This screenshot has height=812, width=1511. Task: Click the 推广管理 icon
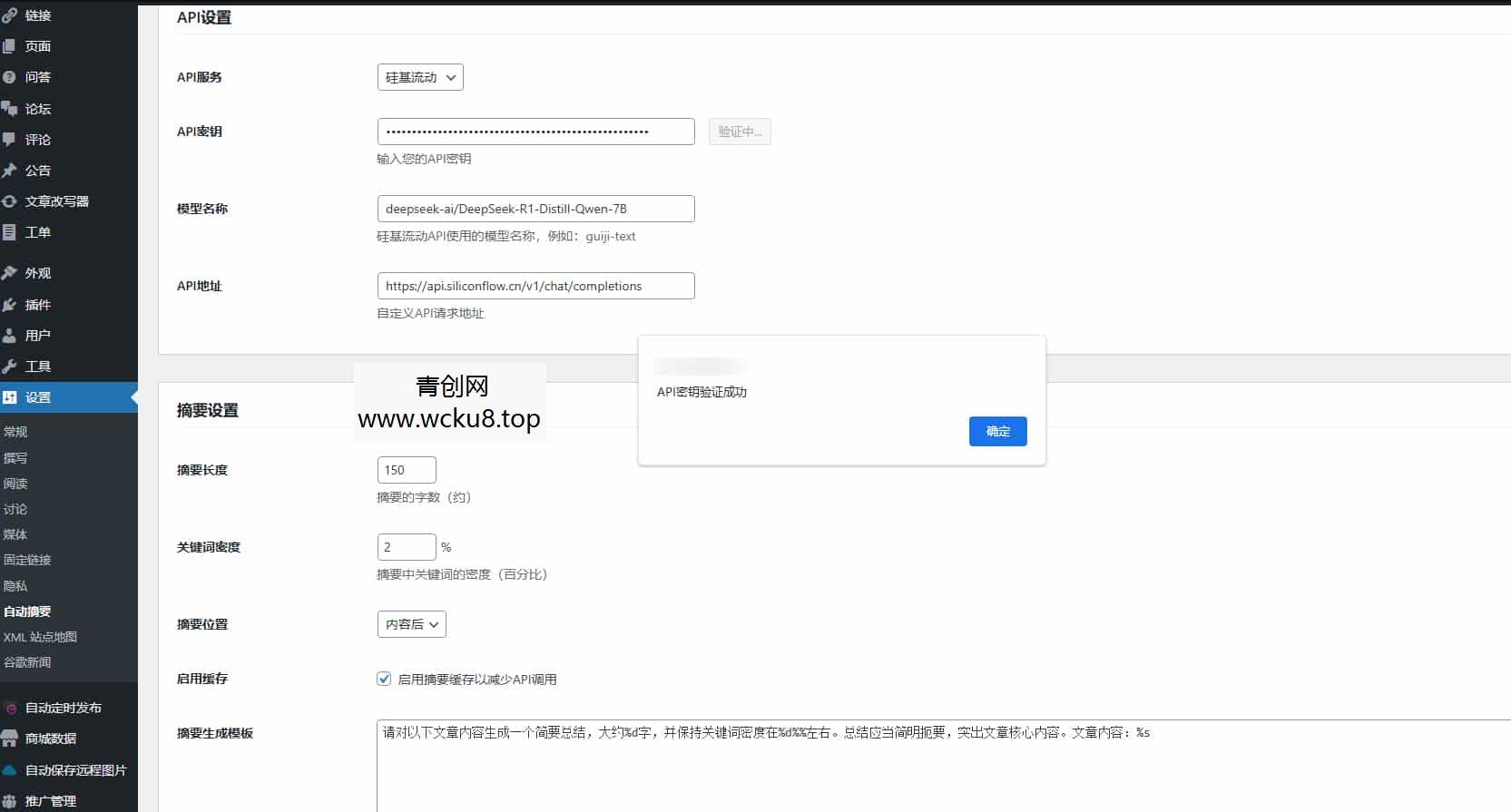pyautogui.click(x=9, y=801)
